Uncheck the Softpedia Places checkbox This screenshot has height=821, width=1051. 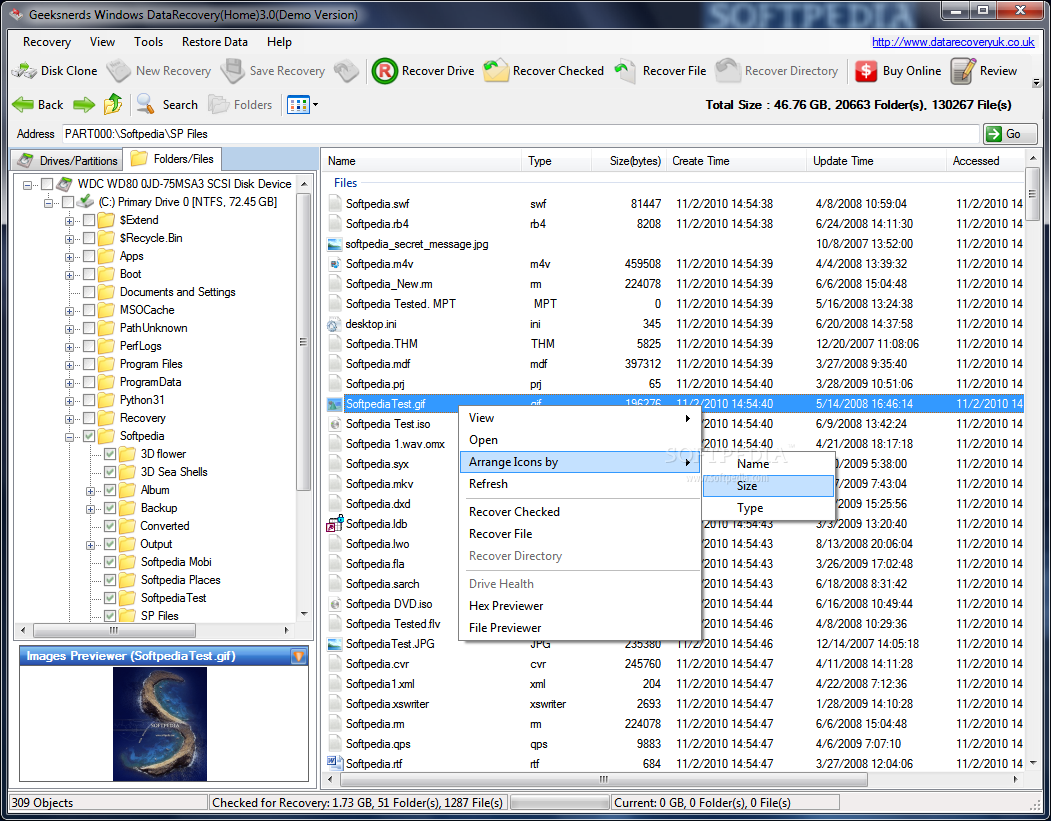pyautogui.click(x=110, y=580)
